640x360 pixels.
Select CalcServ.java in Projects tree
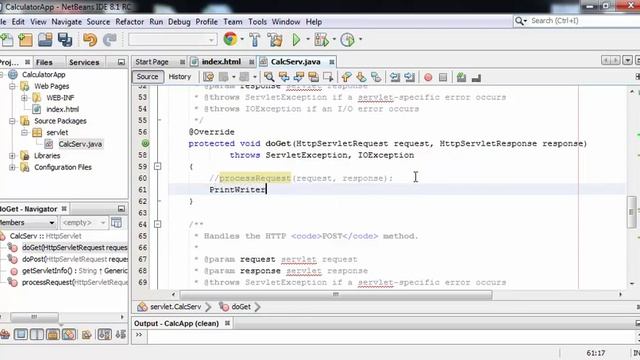click(80, 144)
